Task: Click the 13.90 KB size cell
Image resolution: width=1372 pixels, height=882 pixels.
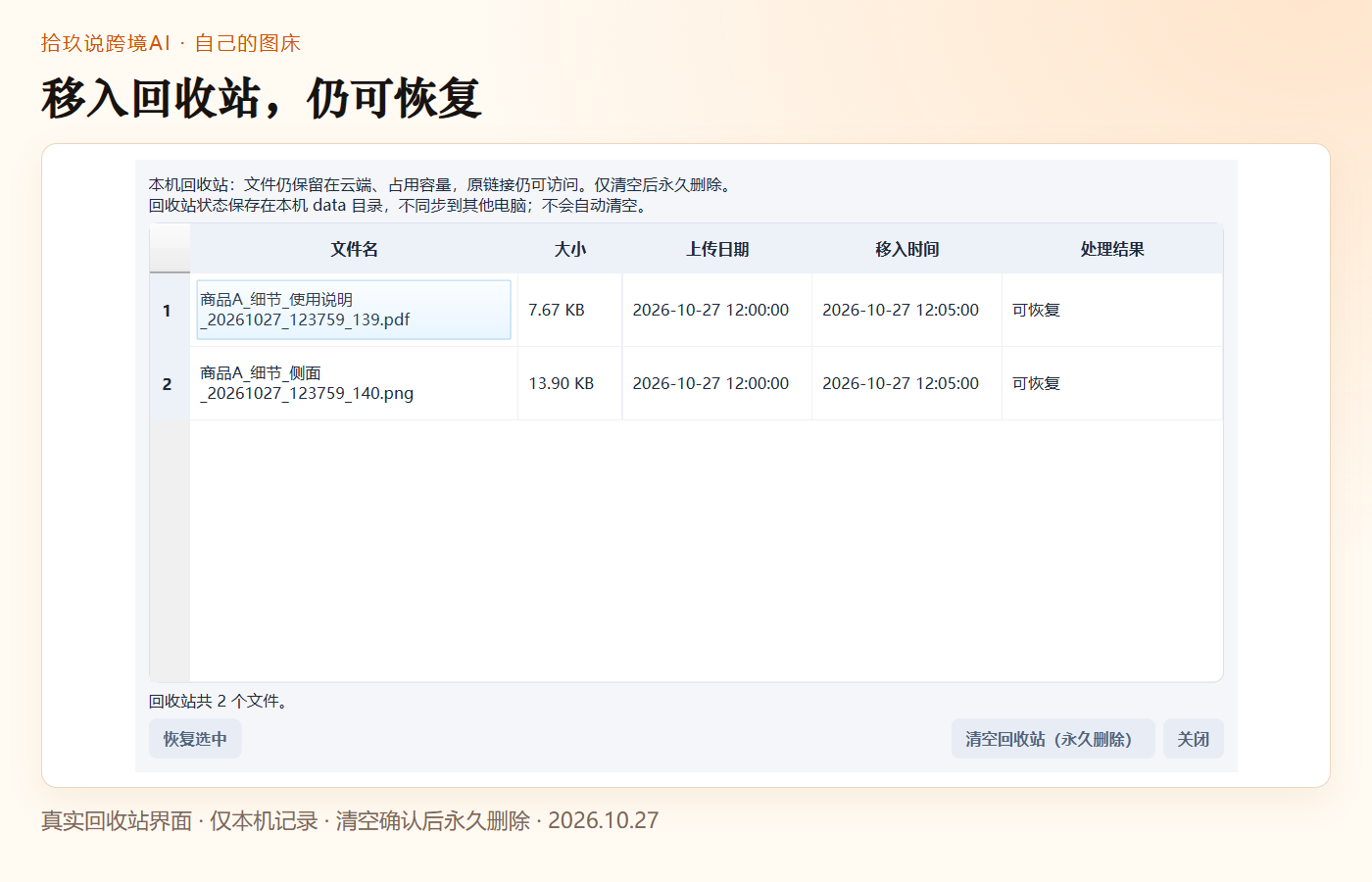Action: click(x=570, y=383)
